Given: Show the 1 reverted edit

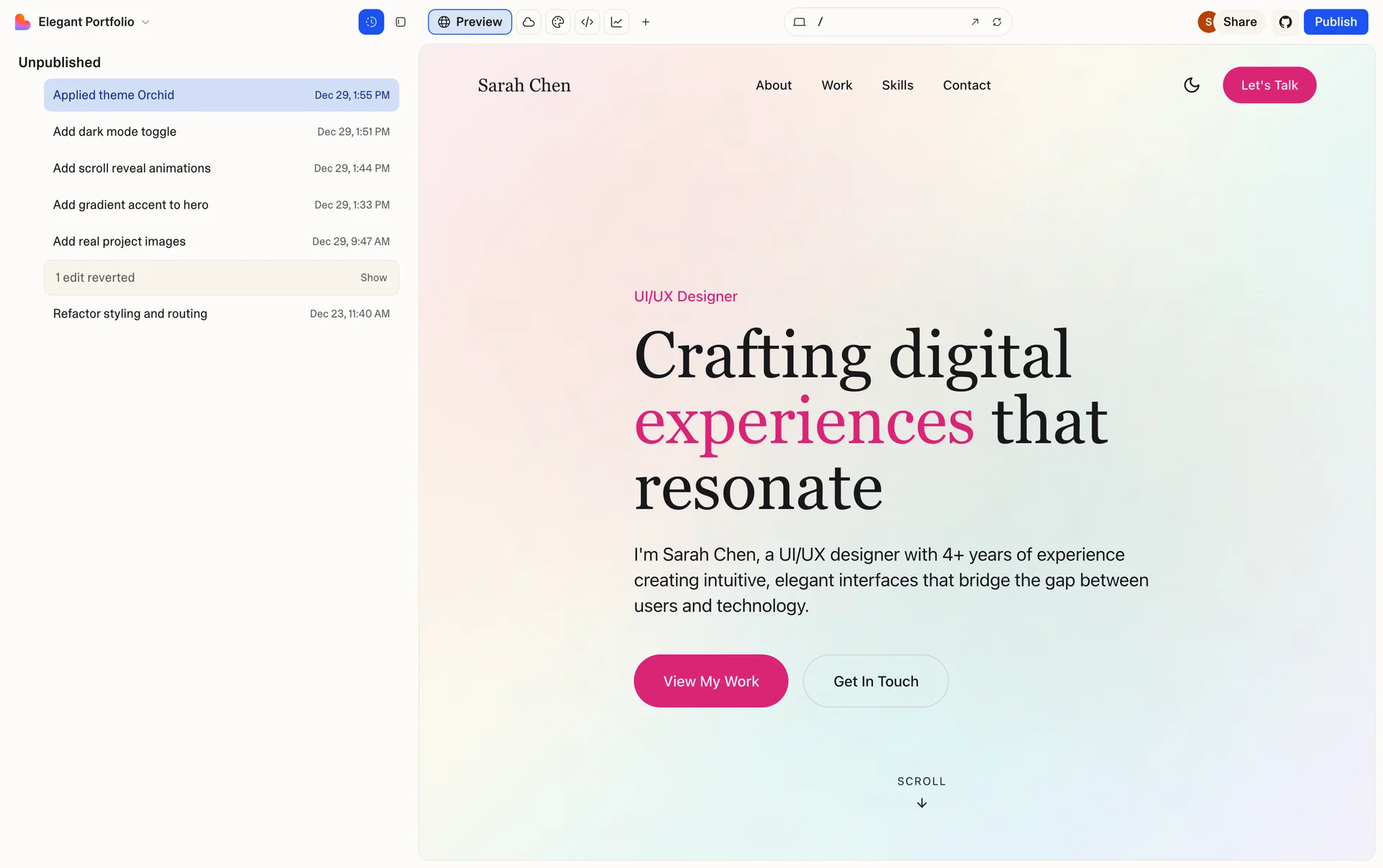Looking at the screenshot, I should [x=373, y=277].
